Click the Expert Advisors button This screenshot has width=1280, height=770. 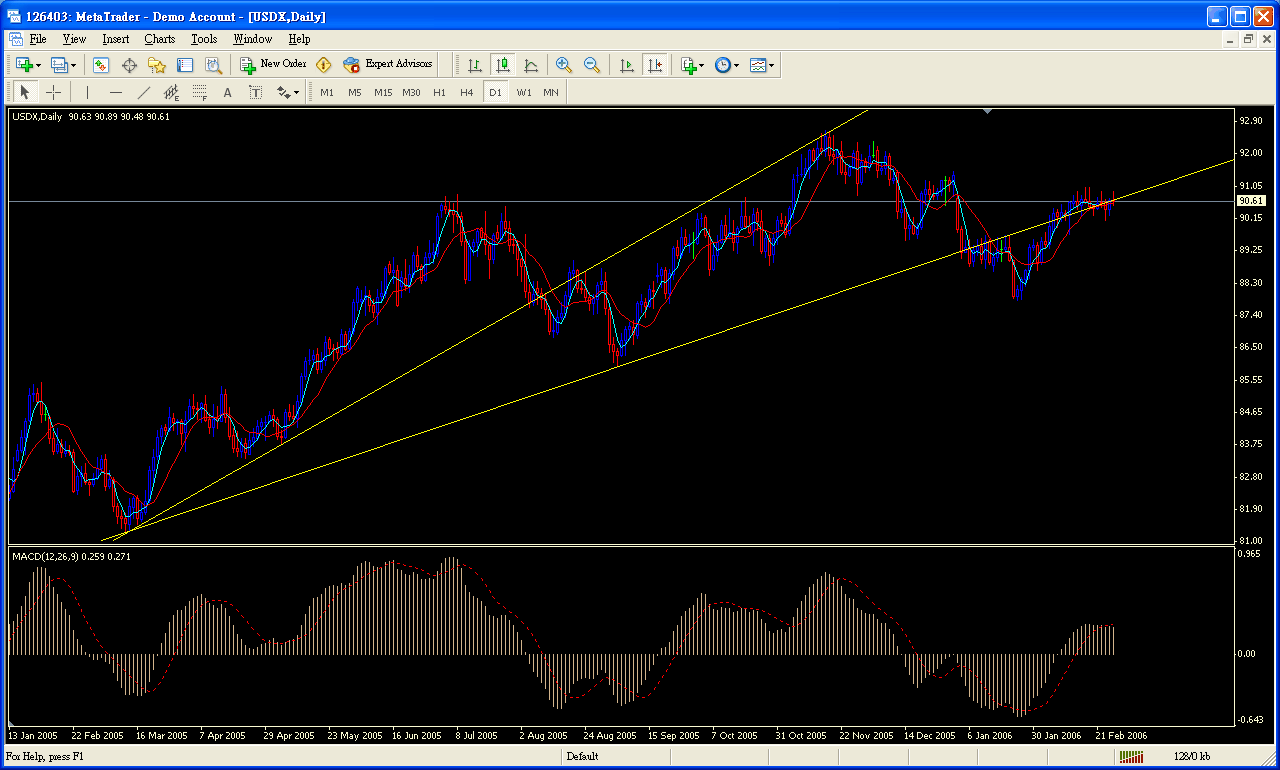coord(387,65)
